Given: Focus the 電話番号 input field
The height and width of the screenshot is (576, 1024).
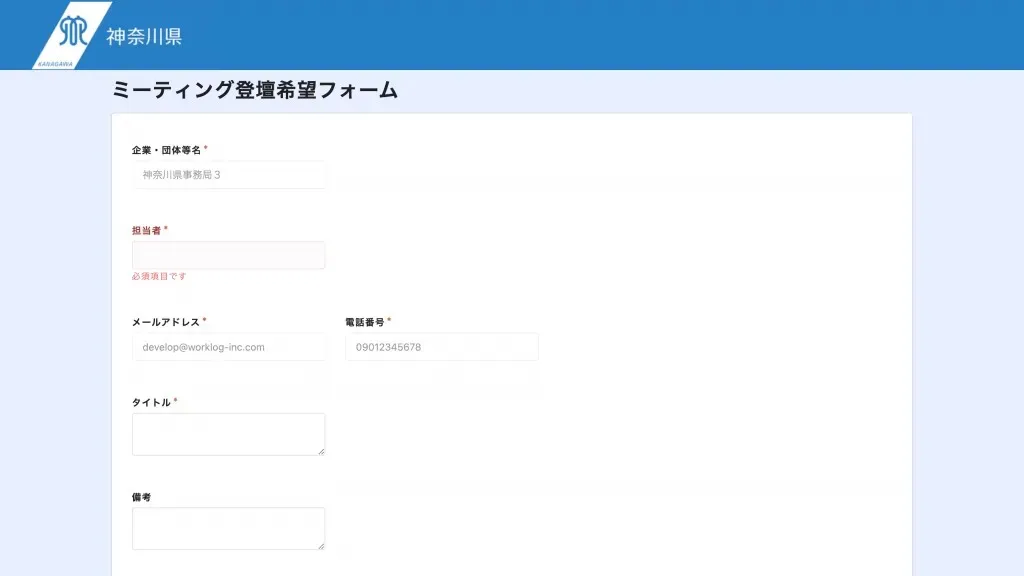Looking at the screenshot, I should 442,347.
